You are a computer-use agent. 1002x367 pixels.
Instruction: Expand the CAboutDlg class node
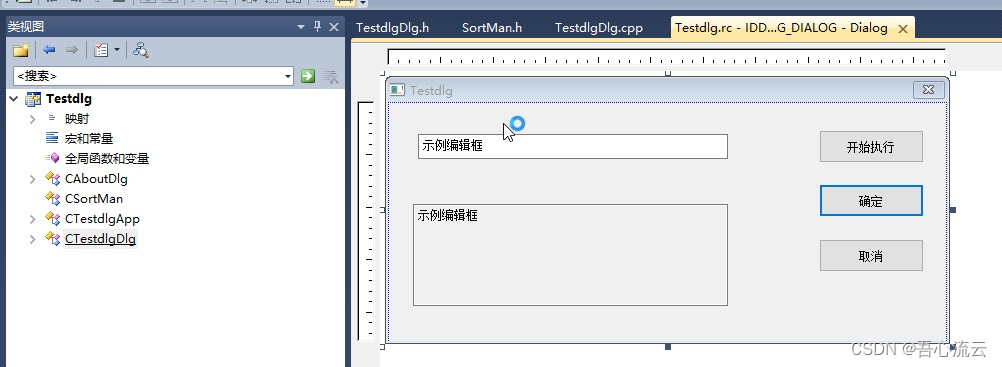[33, 179]
